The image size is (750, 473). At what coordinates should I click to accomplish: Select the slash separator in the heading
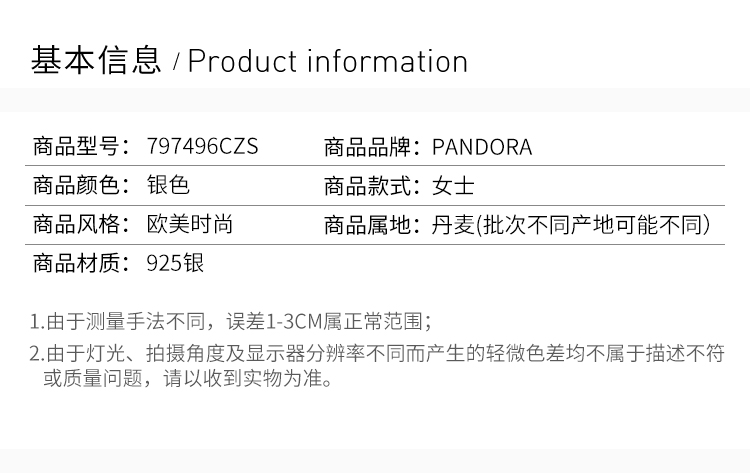coord(176,64)
